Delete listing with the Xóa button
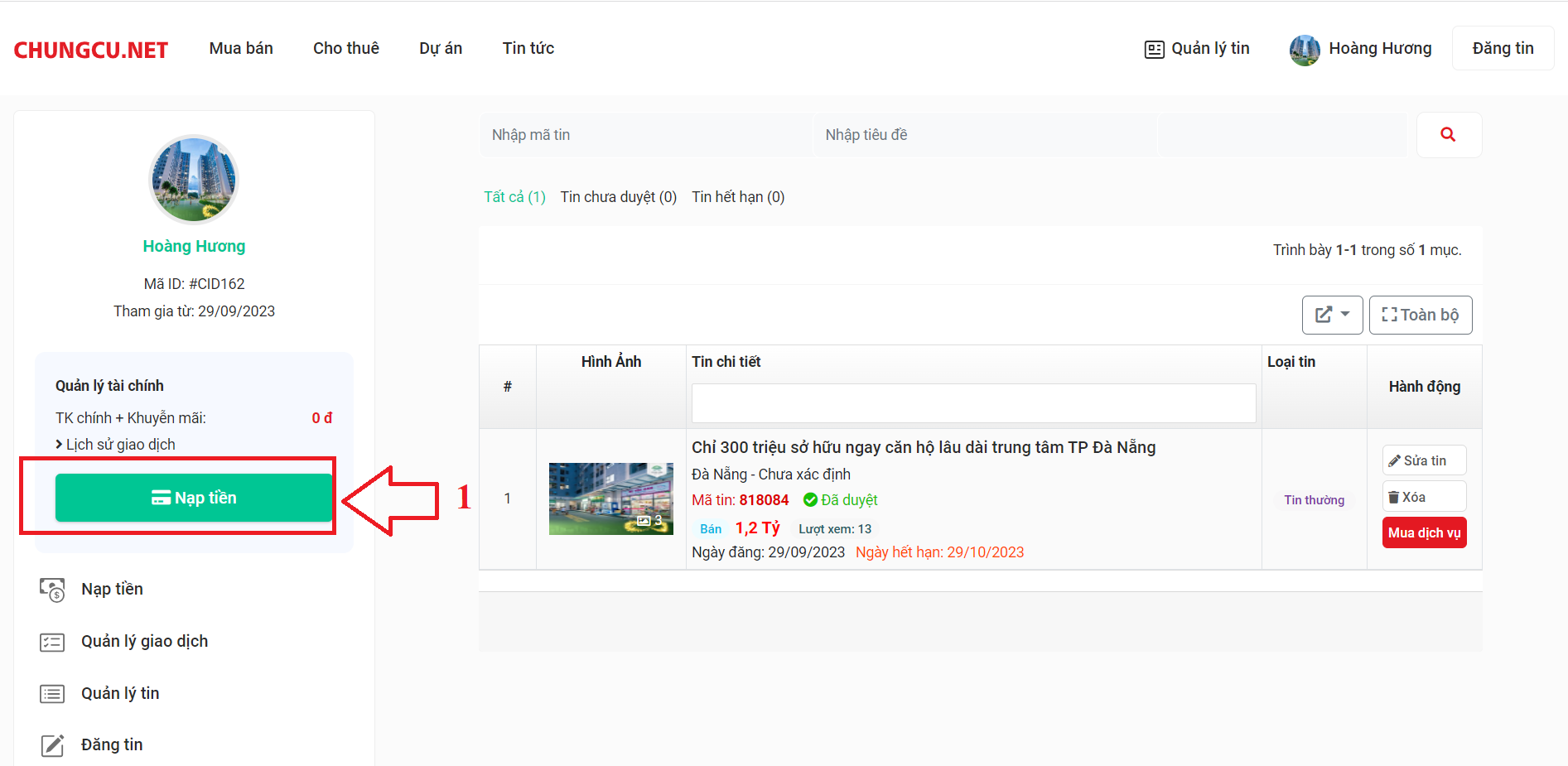Viewport: 1568px width, 766px height. (x=1423, y=497)
